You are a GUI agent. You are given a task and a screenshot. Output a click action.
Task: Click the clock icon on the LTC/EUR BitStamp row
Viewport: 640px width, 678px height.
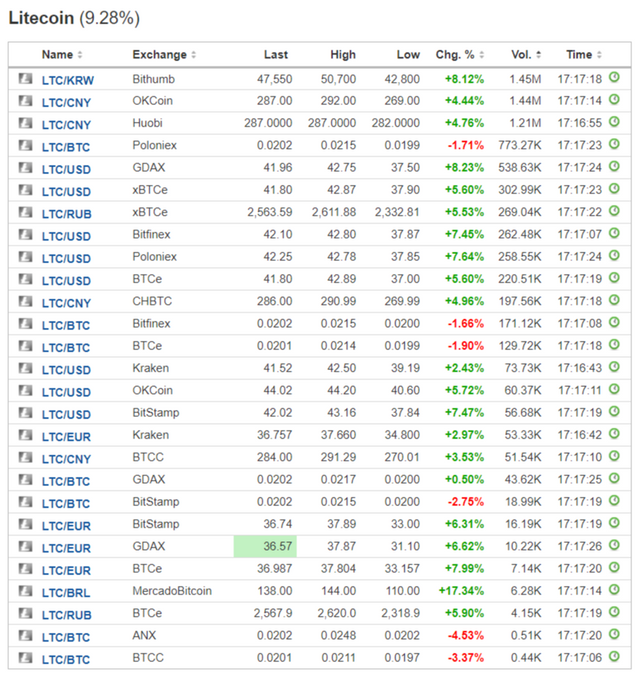click(x=614, y=523)
